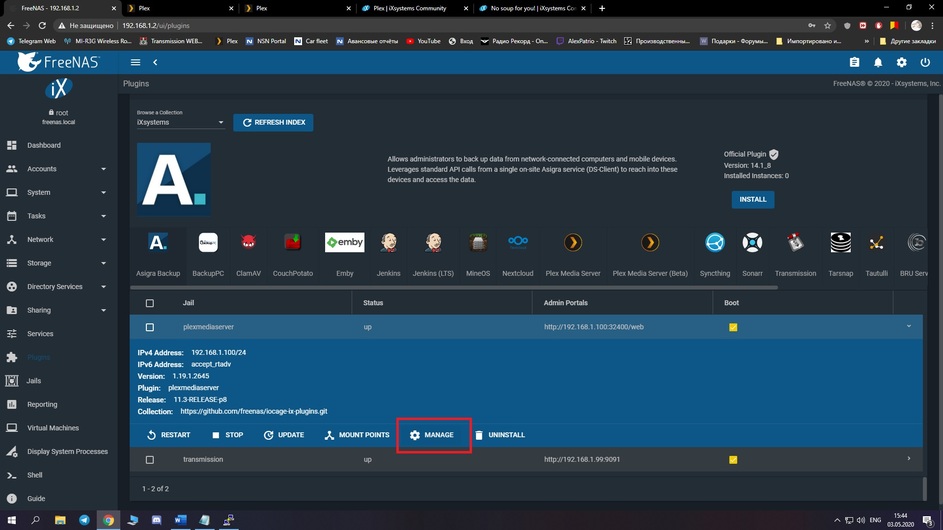Open plexmediaserver admin portal link
Image resolution: width=943 pixels, height=530 pixels.
594,327
